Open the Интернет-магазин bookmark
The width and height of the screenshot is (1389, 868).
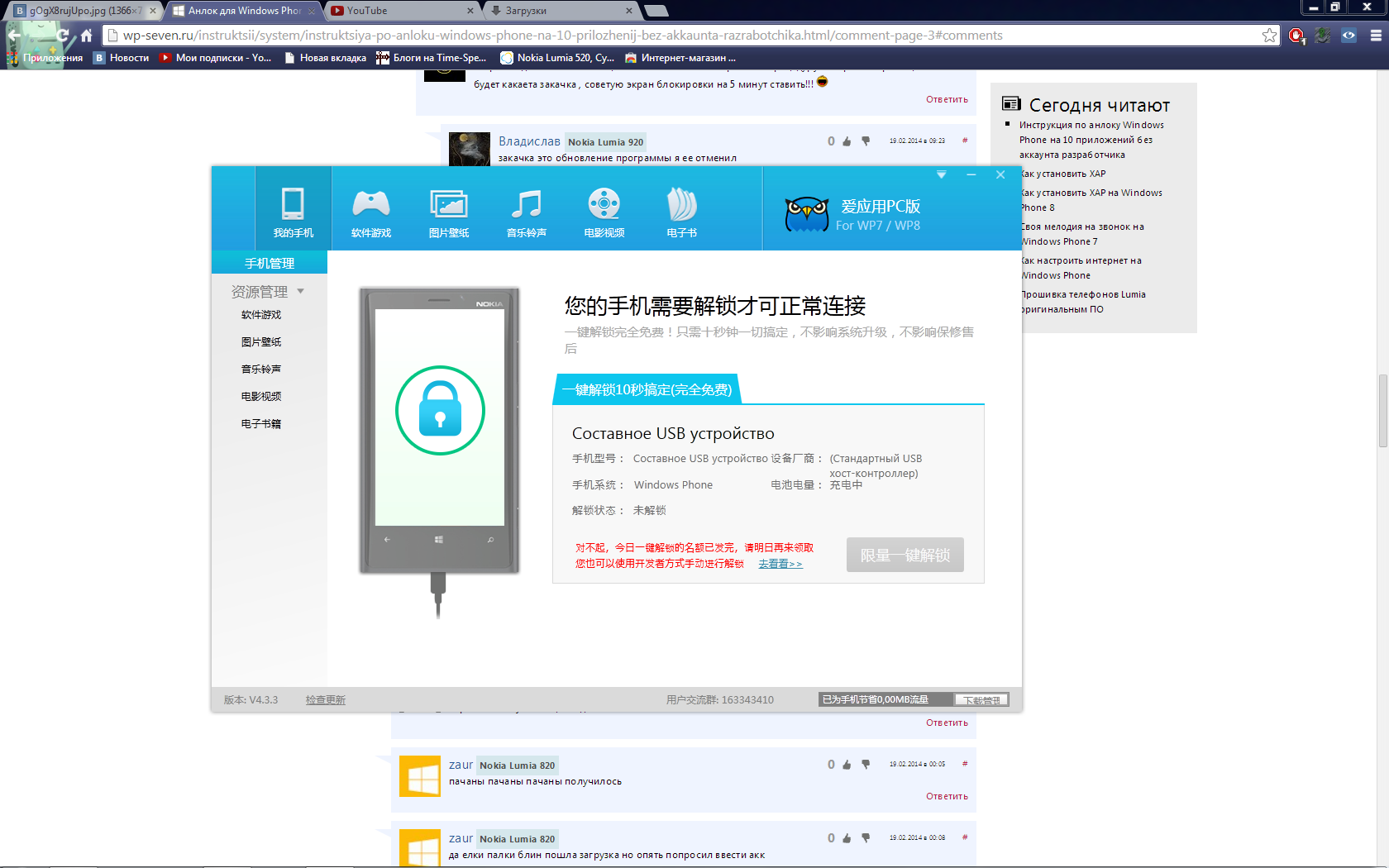680,58
